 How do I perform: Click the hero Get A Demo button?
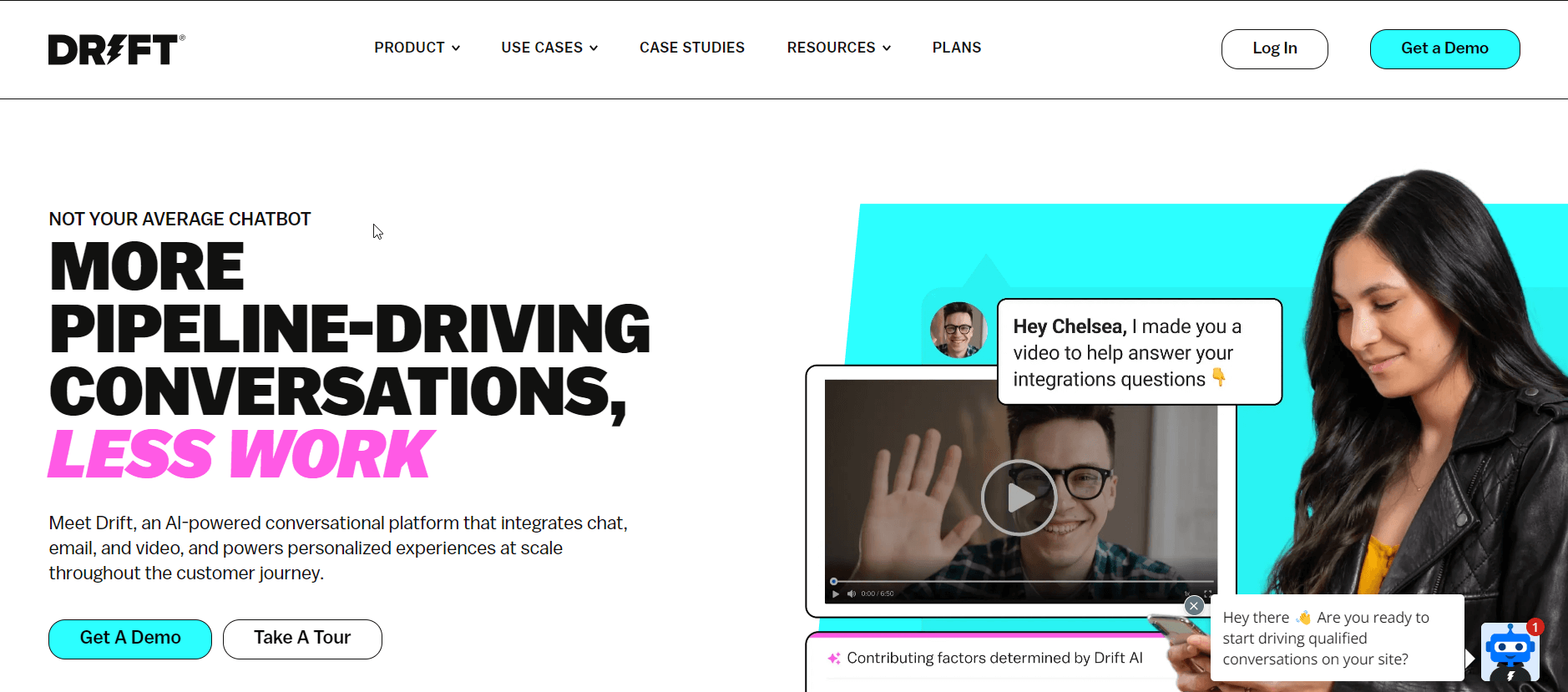pyautogui.click(x=130, y=639)
